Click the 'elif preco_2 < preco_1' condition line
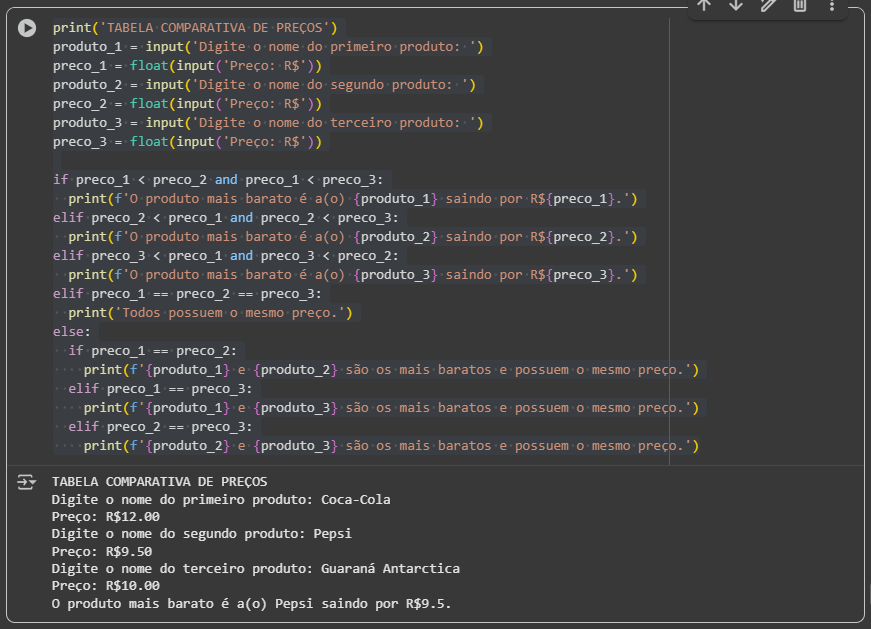The height and width of the screenshot is (629, 871). pyautogui.click(x=225, y=218)
